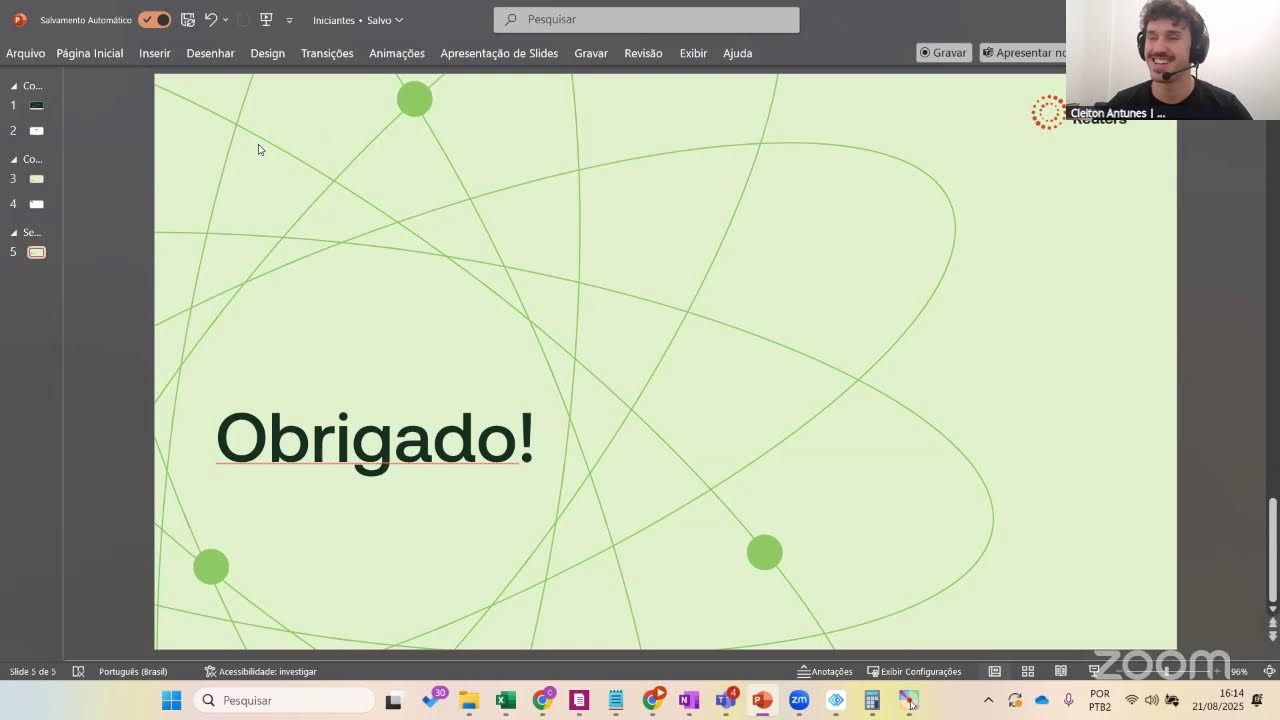Switch to the Revisão tab

(x=643, y=53)
